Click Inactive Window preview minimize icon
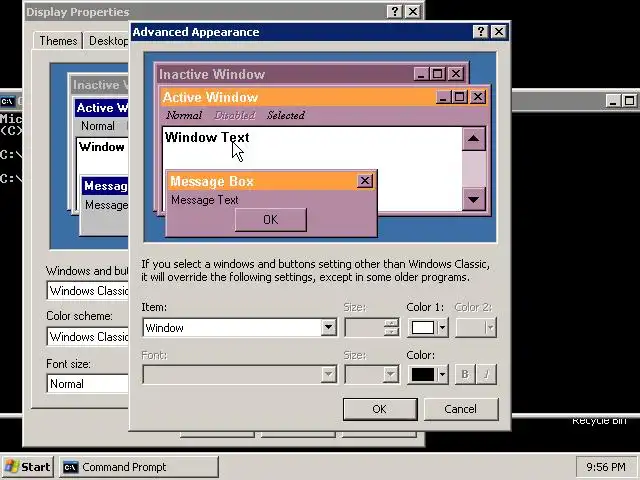 (x=422, y=74)
